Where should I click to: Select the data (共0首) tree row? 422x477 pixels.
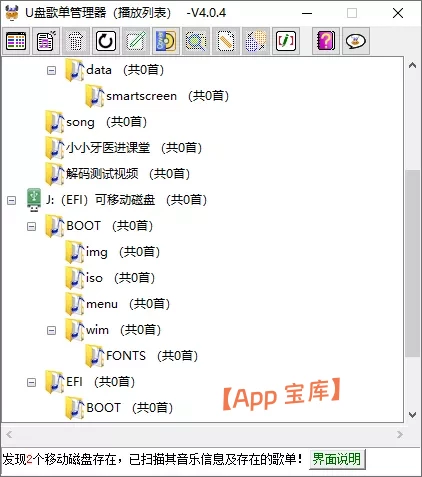[x=125, y=70]
